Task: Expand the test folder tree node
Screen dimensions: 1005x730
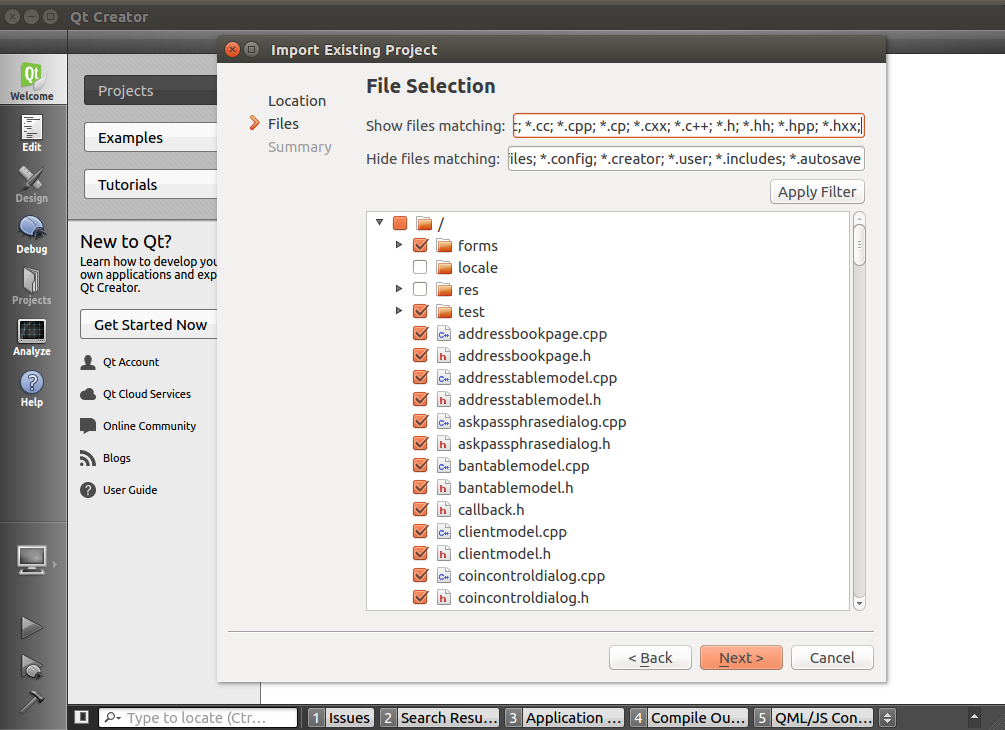Action: (399, 311)
